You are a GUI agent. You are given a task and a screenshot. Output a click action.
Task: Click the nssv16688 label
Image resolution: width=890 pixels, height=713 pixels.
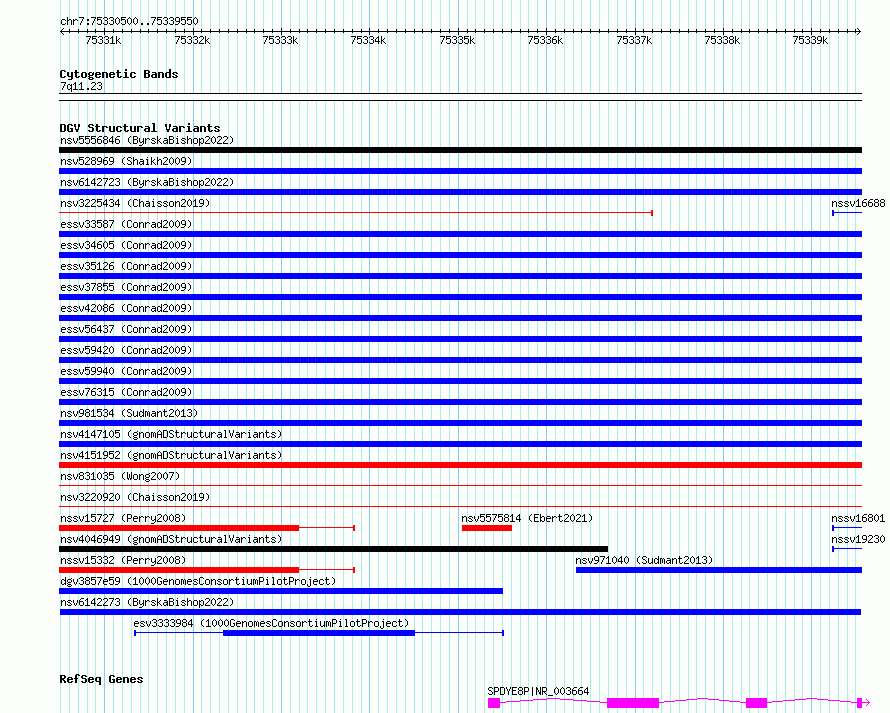point(858,203)
